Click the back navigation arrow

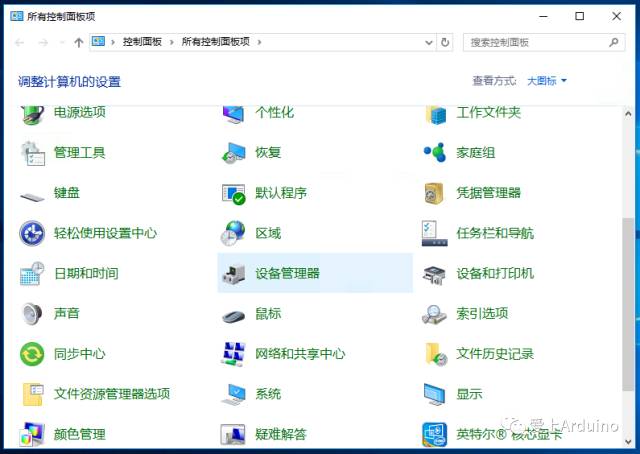point(19,42)
